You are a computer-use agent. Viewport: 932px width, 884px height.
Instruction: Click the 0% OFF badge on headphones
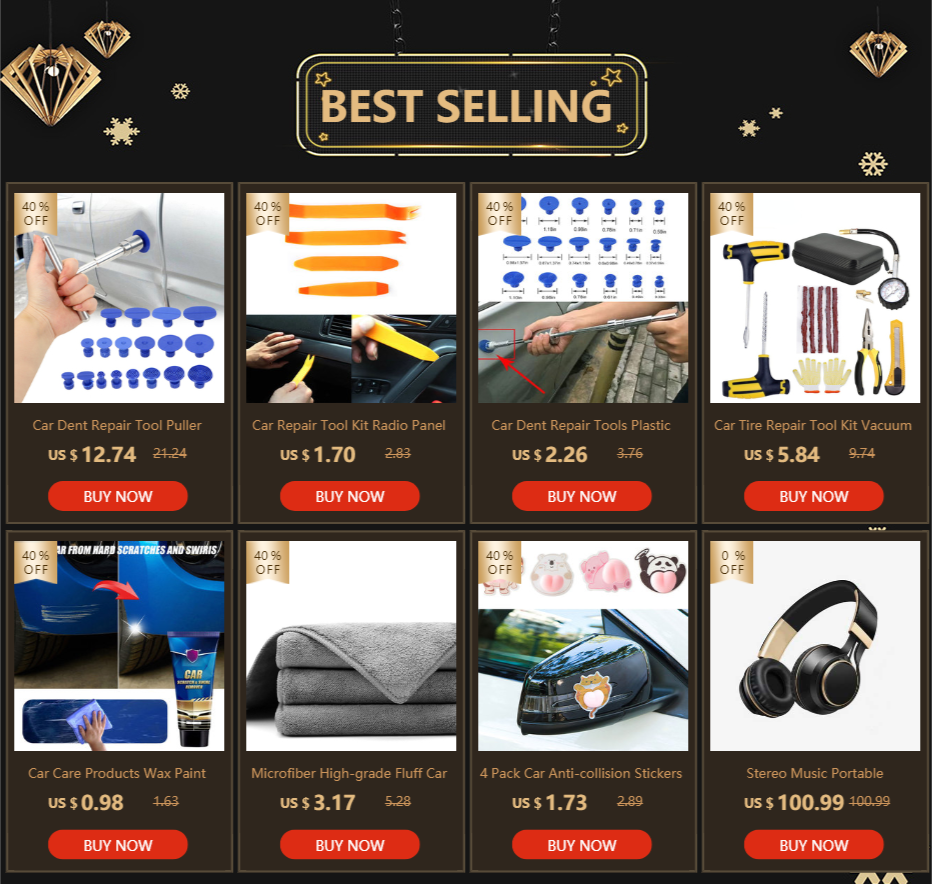[x=732, y=562]
